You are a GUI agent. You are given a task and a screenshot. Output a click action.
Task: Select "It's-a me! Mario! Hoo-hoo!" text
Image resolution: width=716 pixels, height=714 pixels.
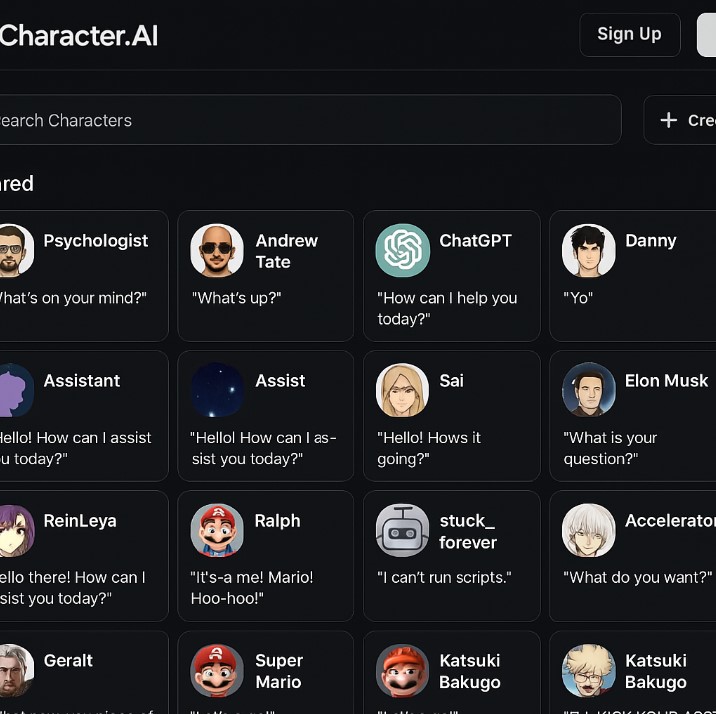pos(252,588)
